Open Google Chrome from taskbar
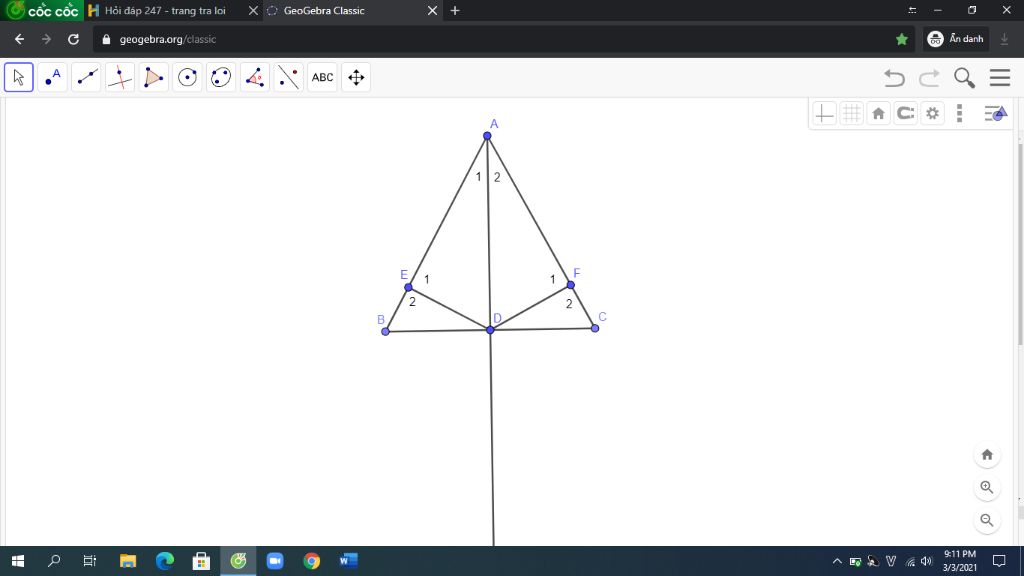This screenshot has height=576, width=1024. pyautogui.click(x=312, y=561)
